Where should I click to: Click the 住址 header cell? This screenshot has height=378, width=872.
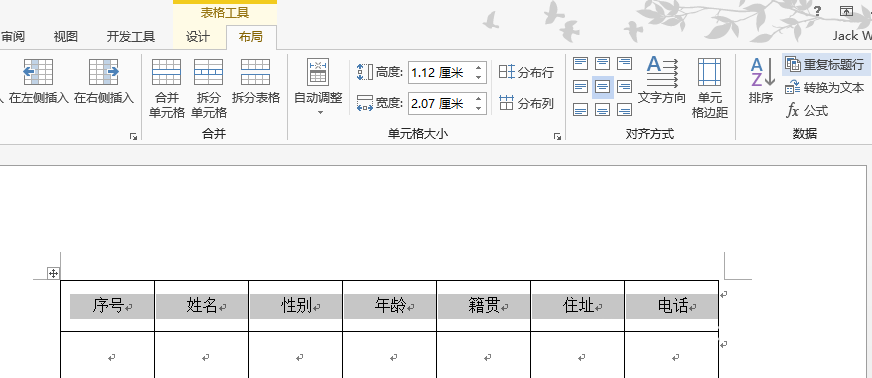578,306
